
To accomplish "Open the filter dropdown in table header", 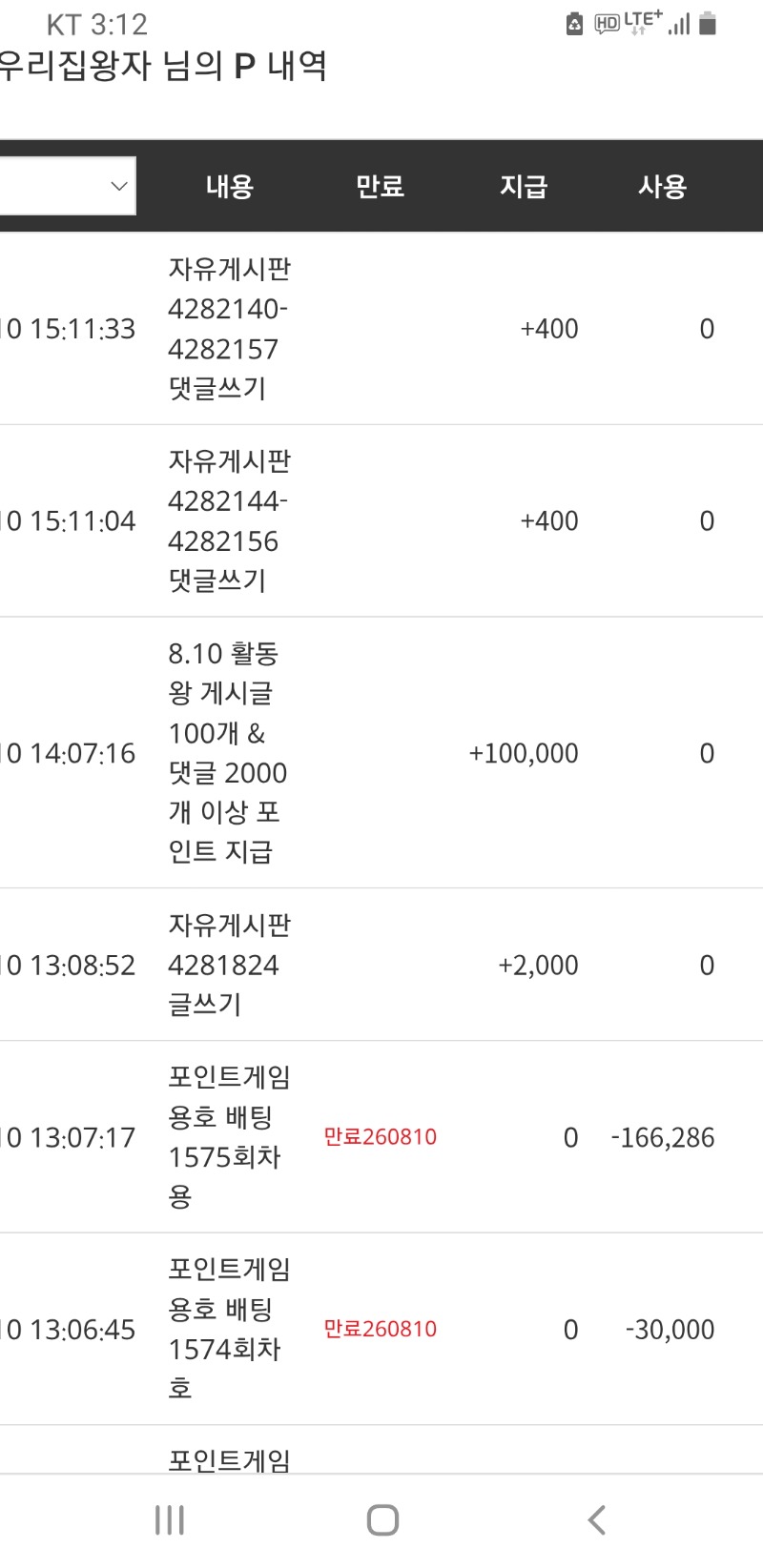I will (67, 186).
